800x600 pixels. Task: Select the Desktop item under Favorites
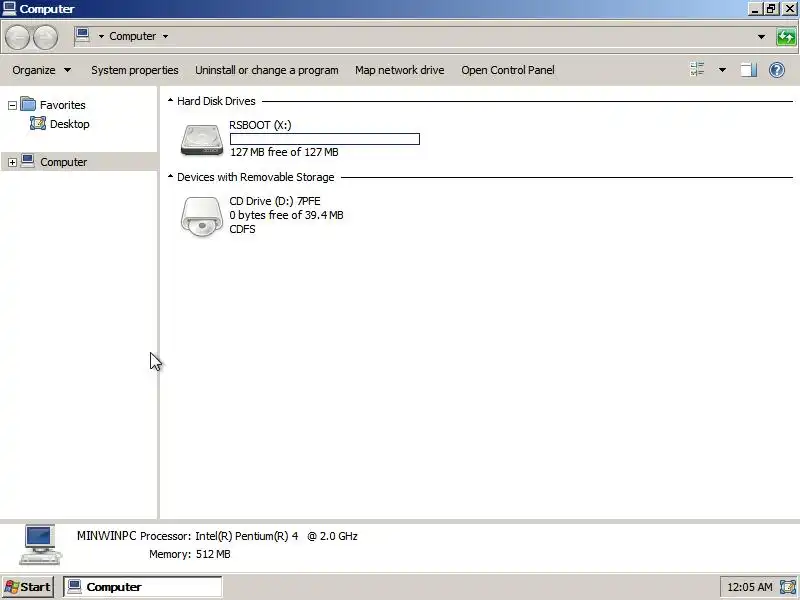[x=69, y=124]
